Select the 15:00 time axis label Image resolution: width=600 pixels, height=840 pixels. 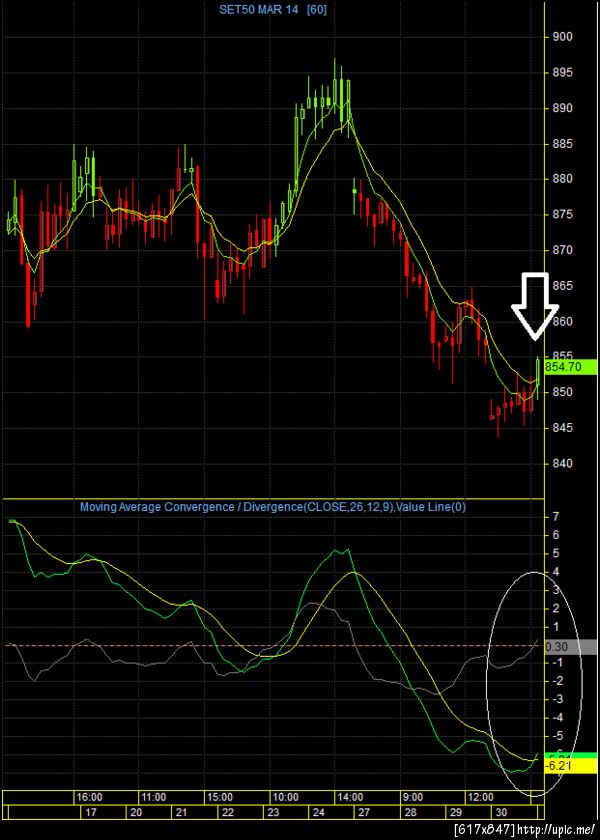(x=220, y=797)
